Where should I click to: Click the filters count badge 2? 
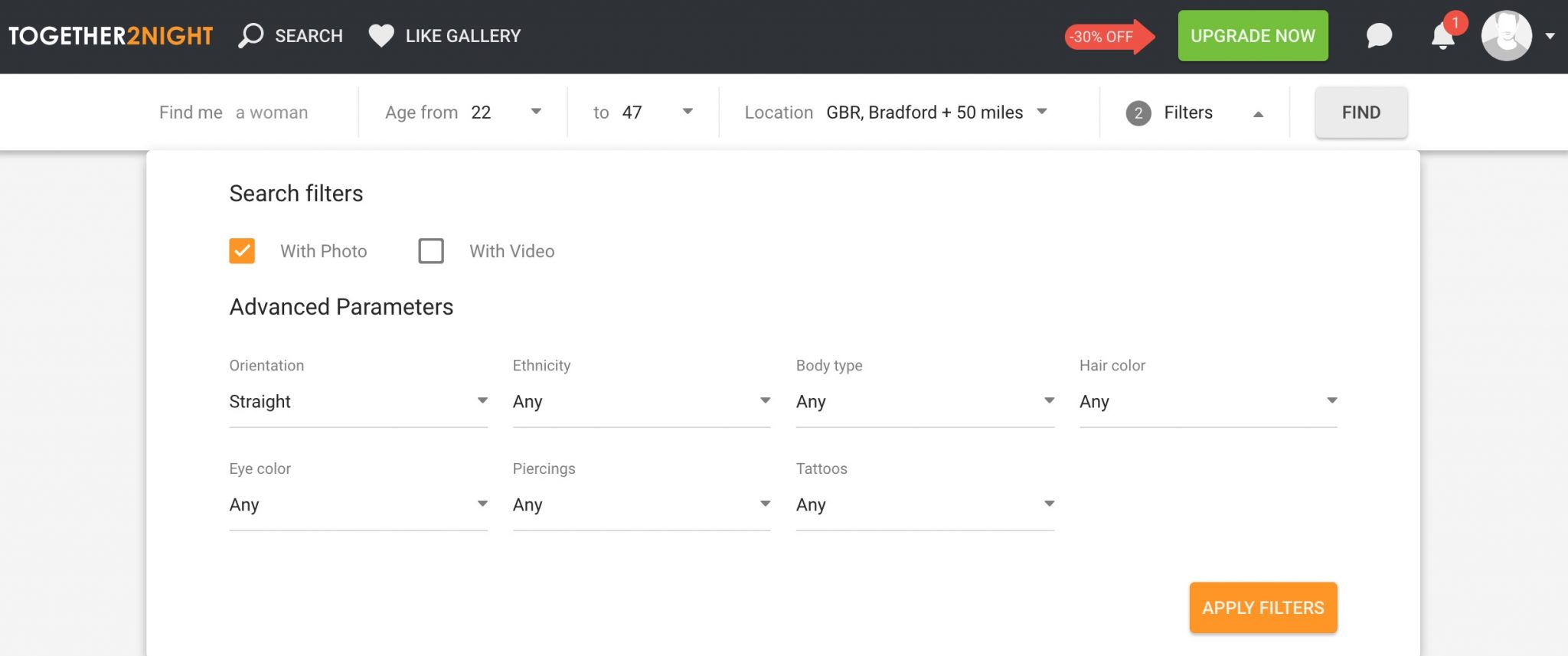(x=1138, y=113)
